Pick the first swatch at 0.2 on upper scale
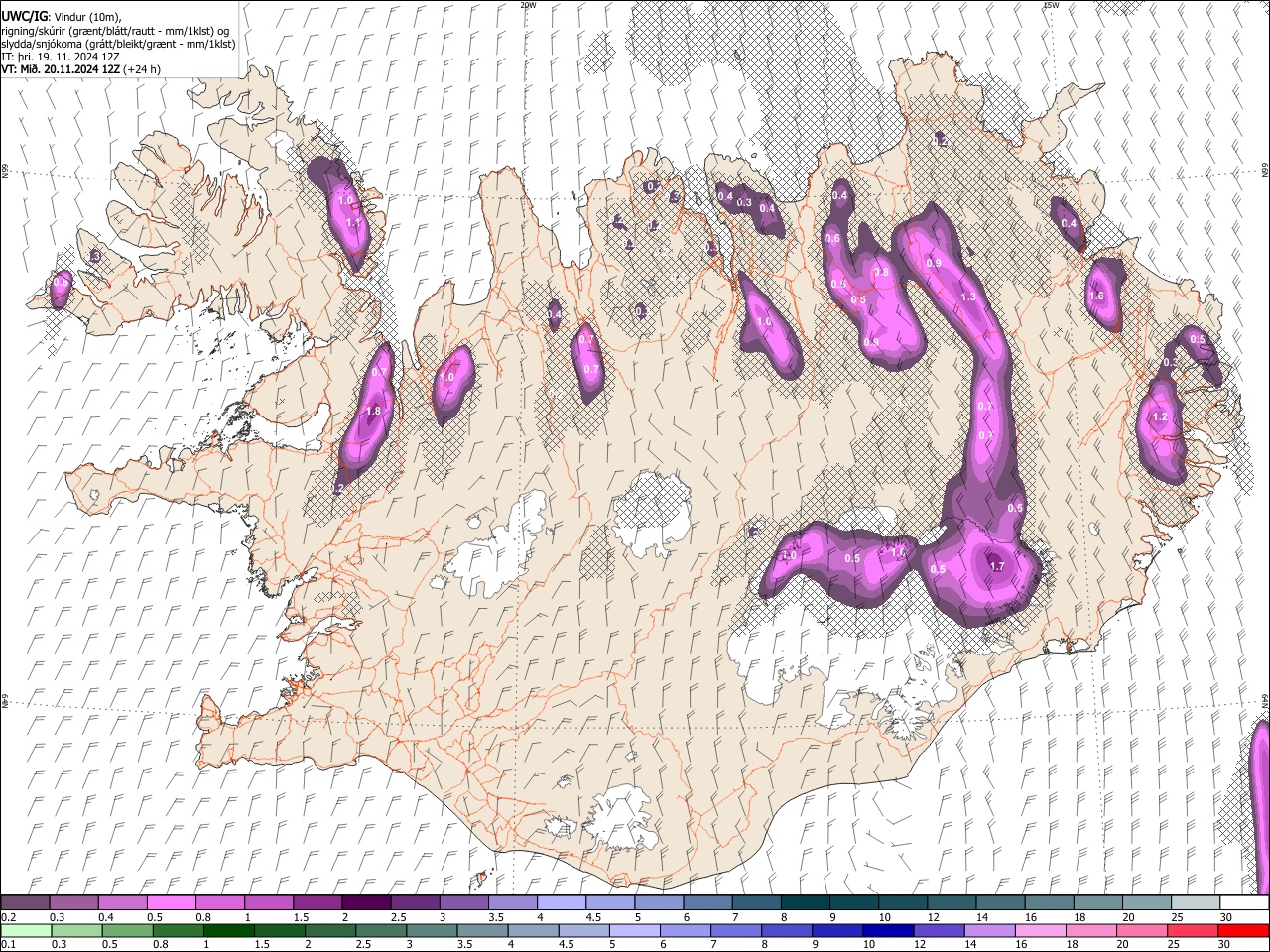The image size is (1270, 952). tap(26, 902)
